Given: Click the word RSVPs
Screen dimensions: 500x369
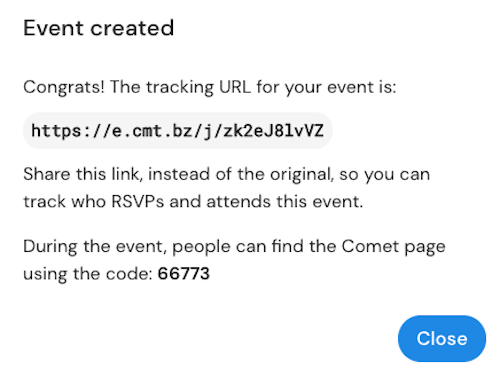Looking at the screenshot, I should (138, 202).
